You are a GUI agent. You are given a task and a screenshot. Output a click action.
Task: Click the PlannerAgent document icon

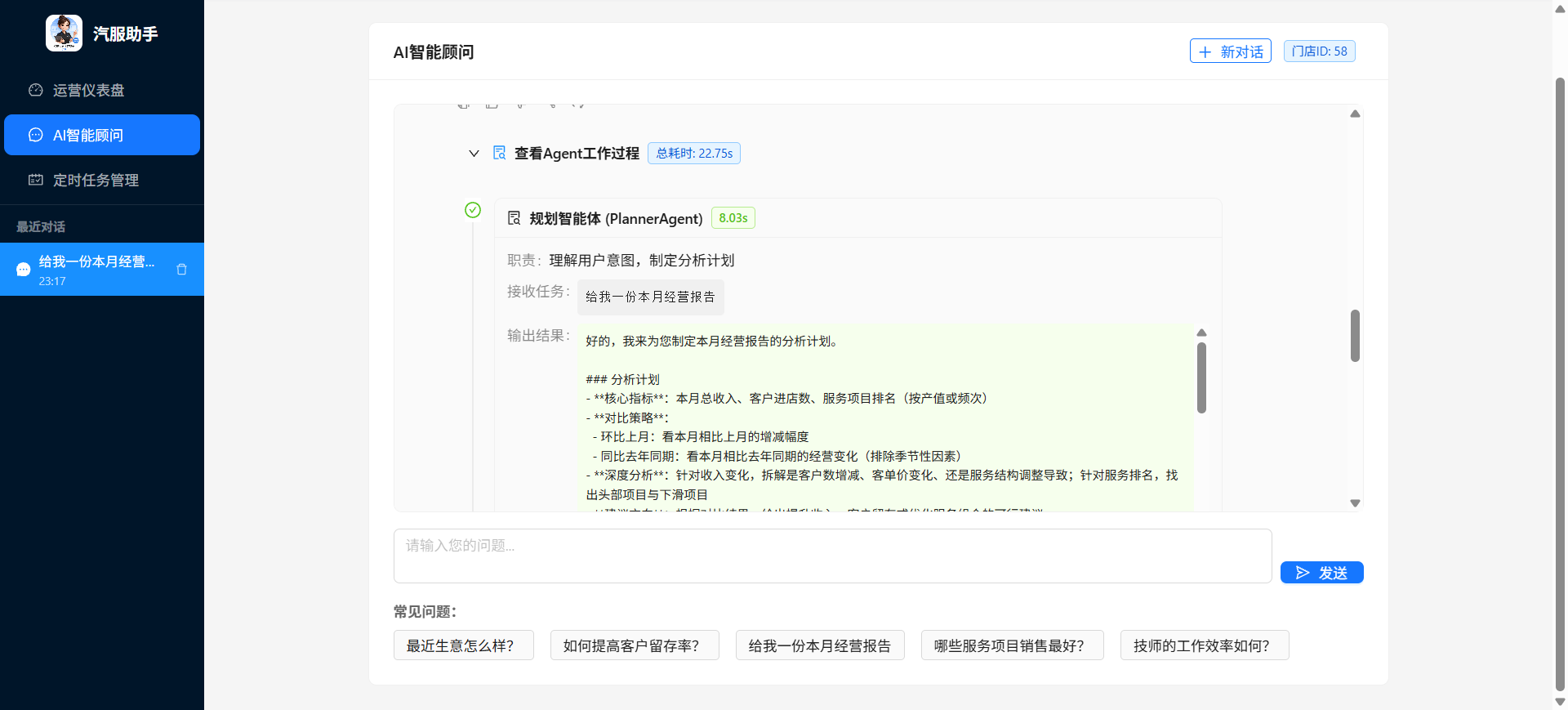click(x=514, y=218)
